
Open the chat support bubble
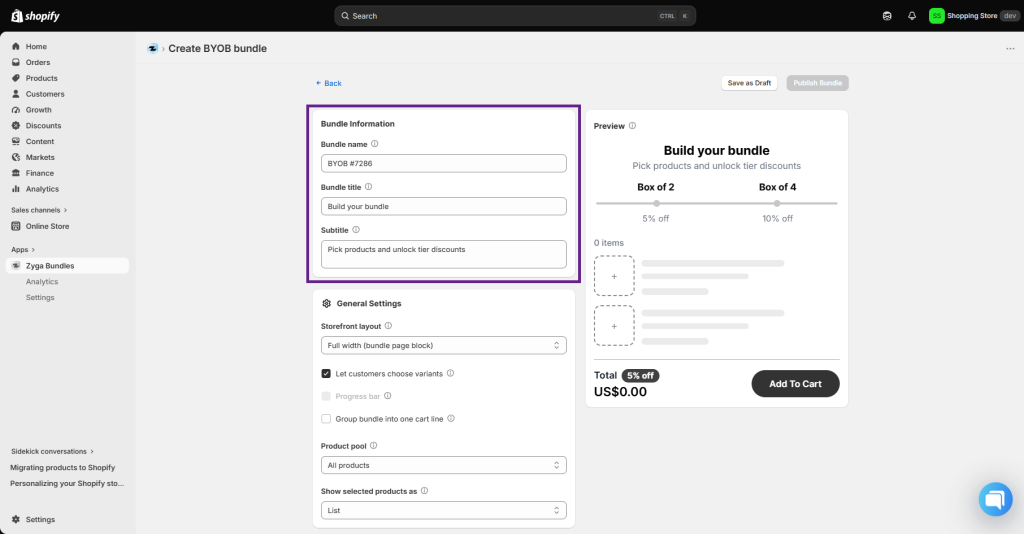click(x=995, y=499)
